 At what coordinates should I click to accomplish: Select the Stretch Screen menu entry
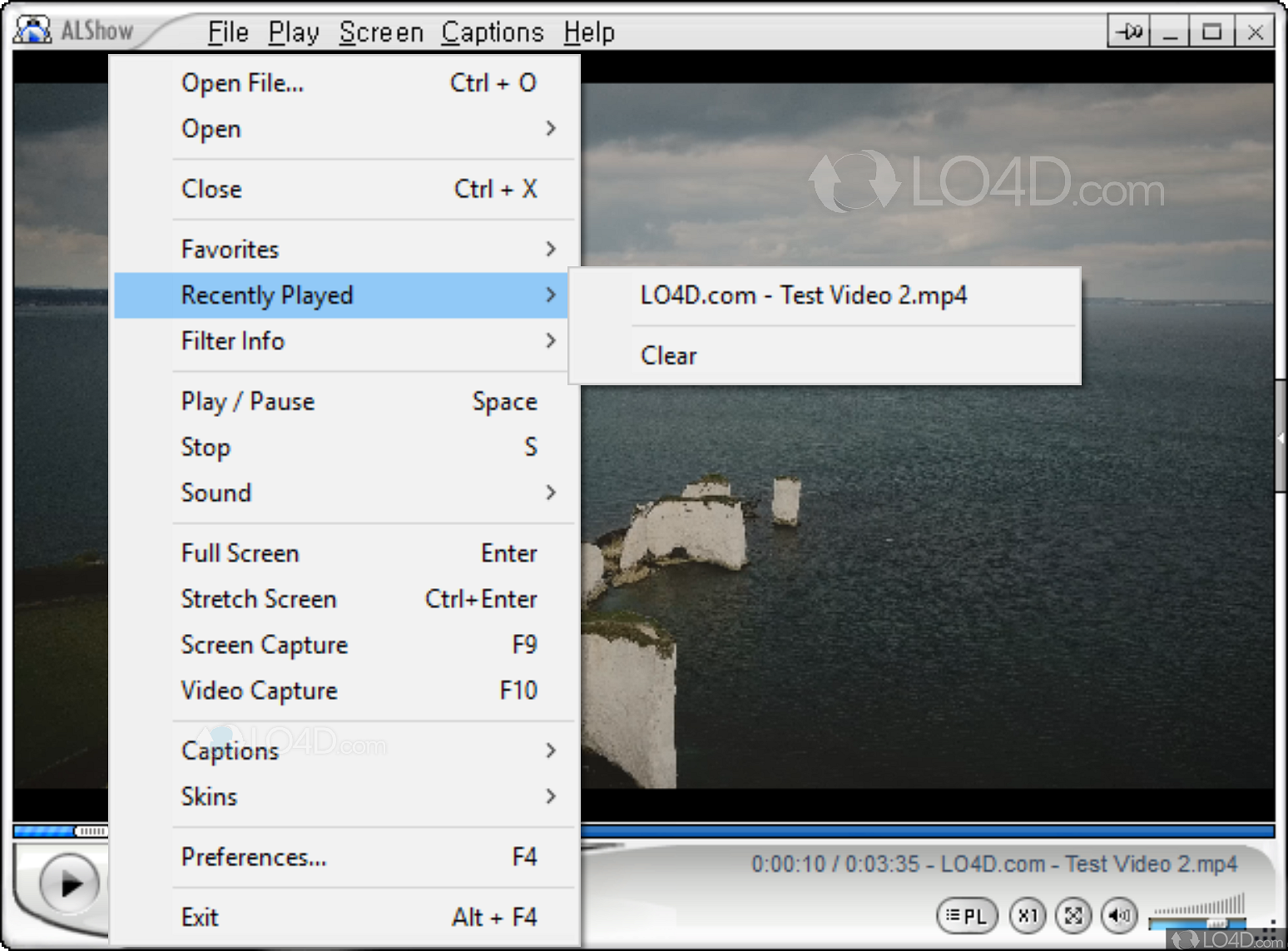(x=344, y=599)
